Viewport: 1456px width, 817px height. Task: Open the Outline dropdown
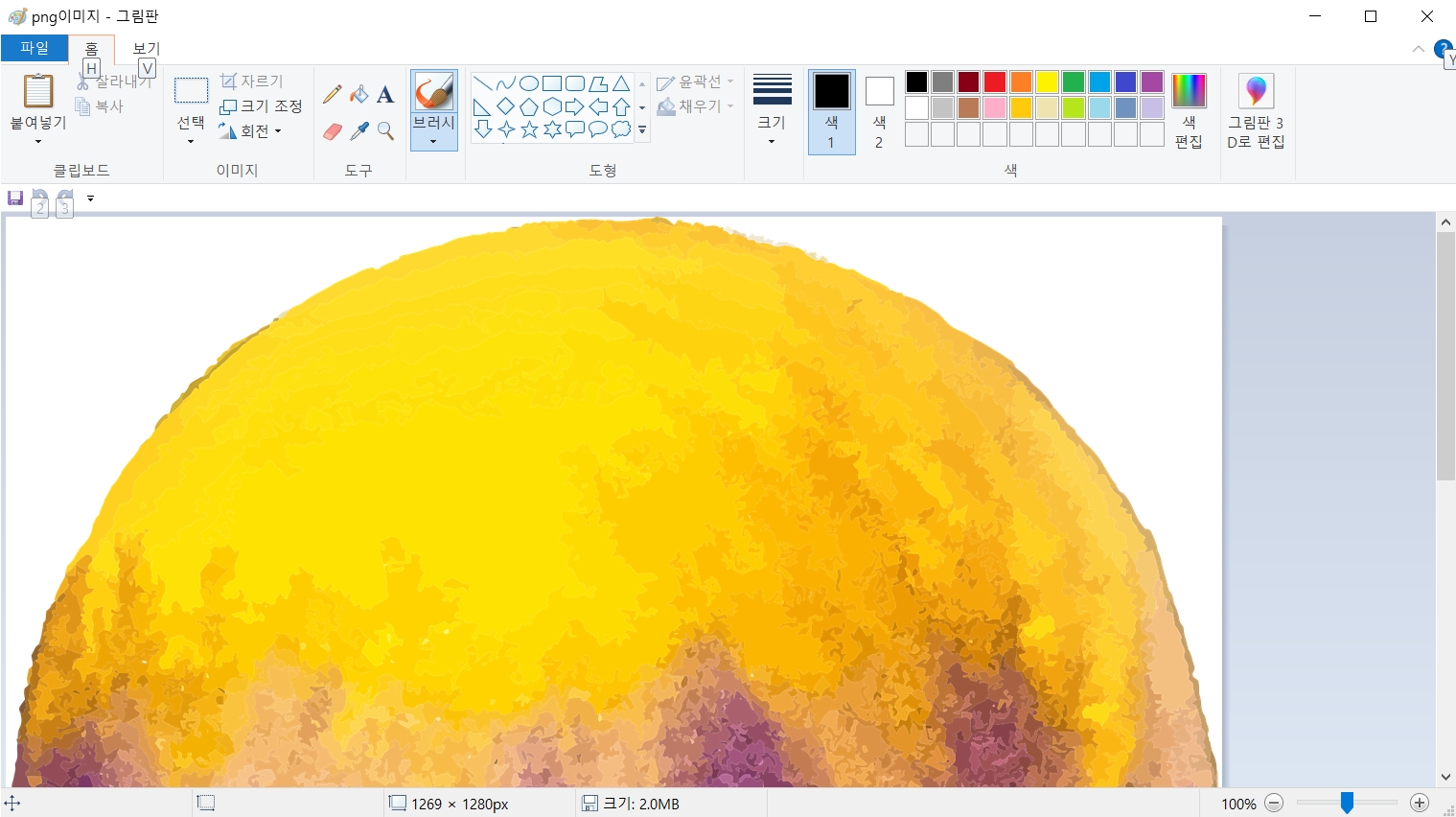coord(696,82)
